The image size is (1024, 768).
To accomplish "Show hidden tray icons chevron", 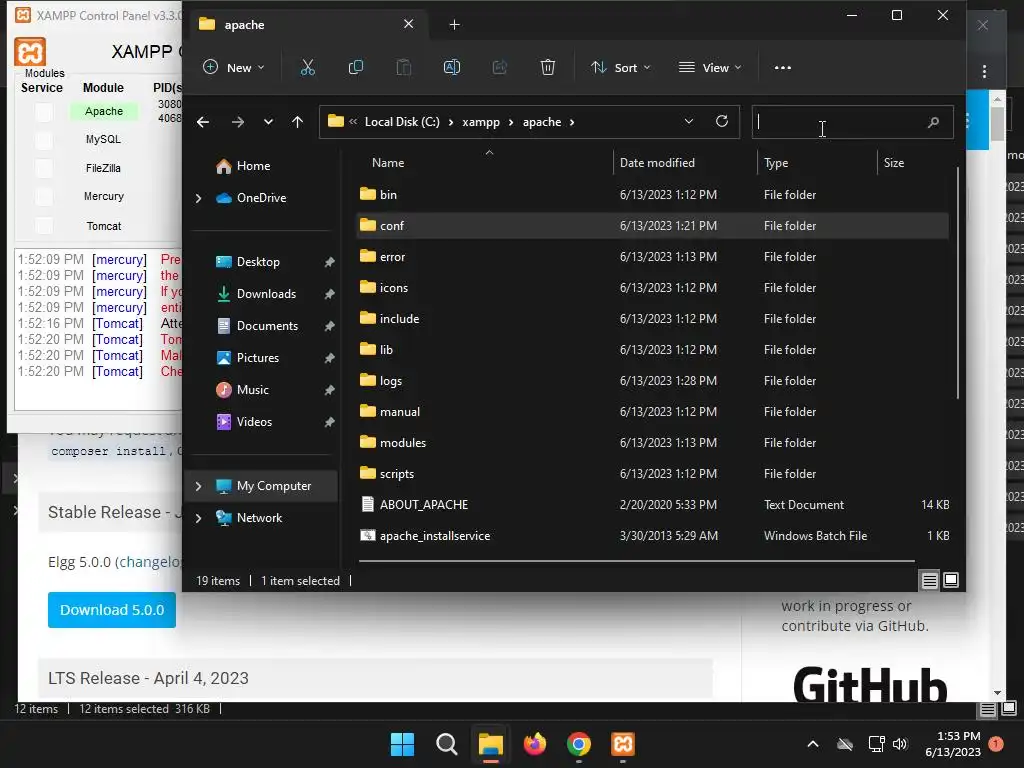I will [813, 744].
